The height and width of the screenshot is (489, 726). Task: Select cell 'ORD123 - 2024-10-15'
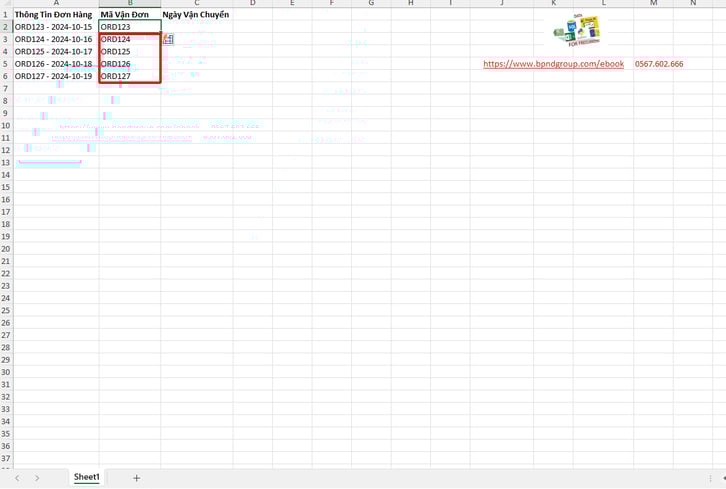56,27
